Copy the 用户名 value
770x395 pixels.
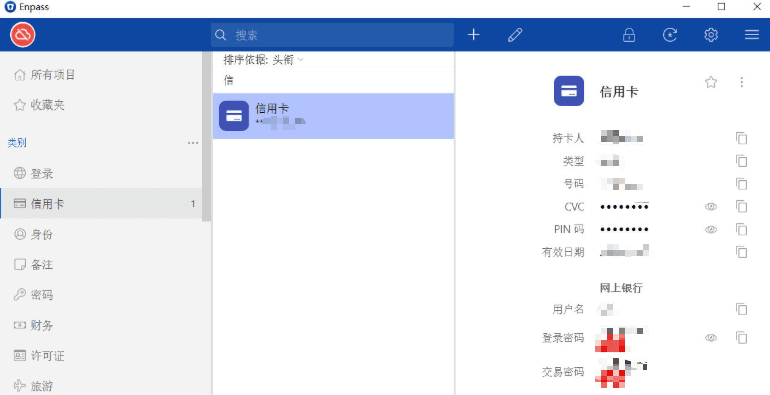click(742, 309)
